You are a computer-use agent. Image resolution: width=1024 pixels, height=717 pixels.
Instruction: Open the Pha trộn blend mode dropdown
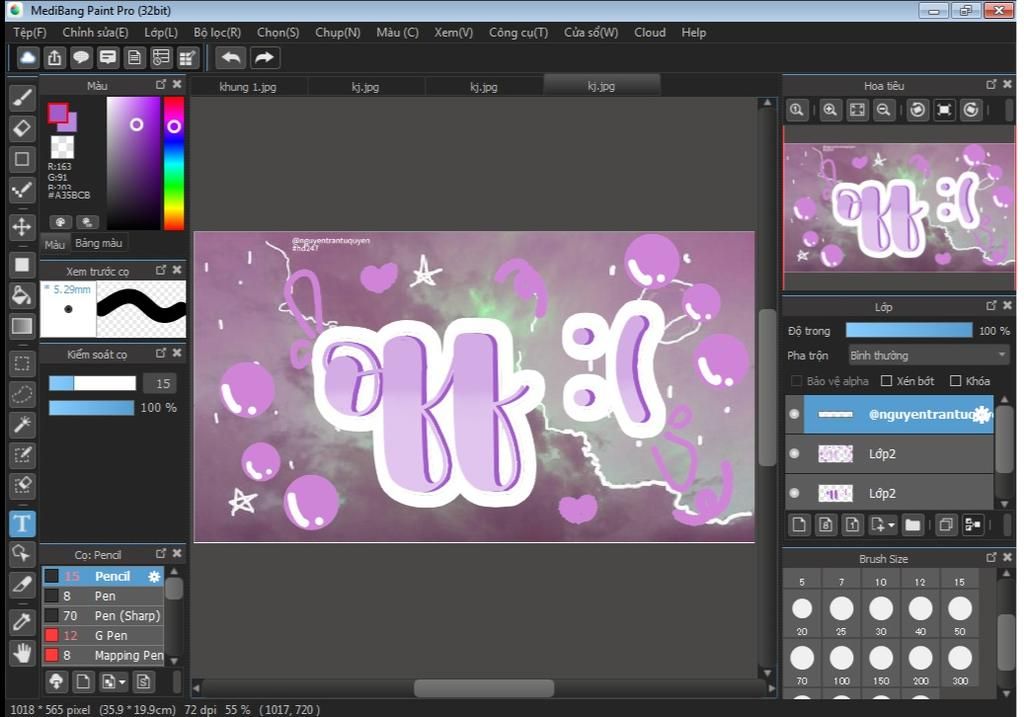(928, 355)
